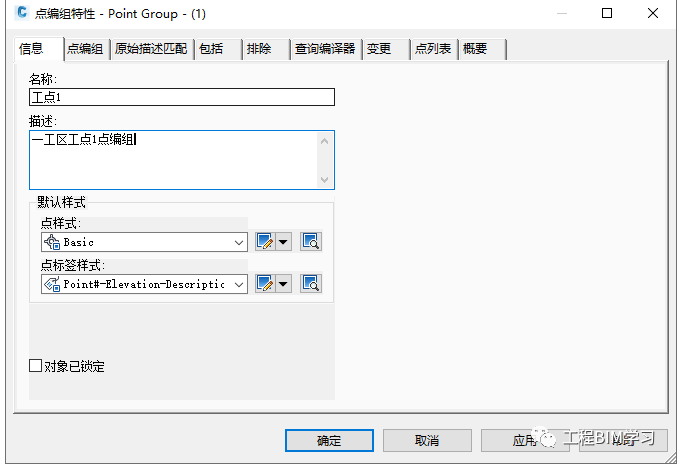Click the point label style detail preview icon
Screen dimensions: 677x467
pos(311,284)
